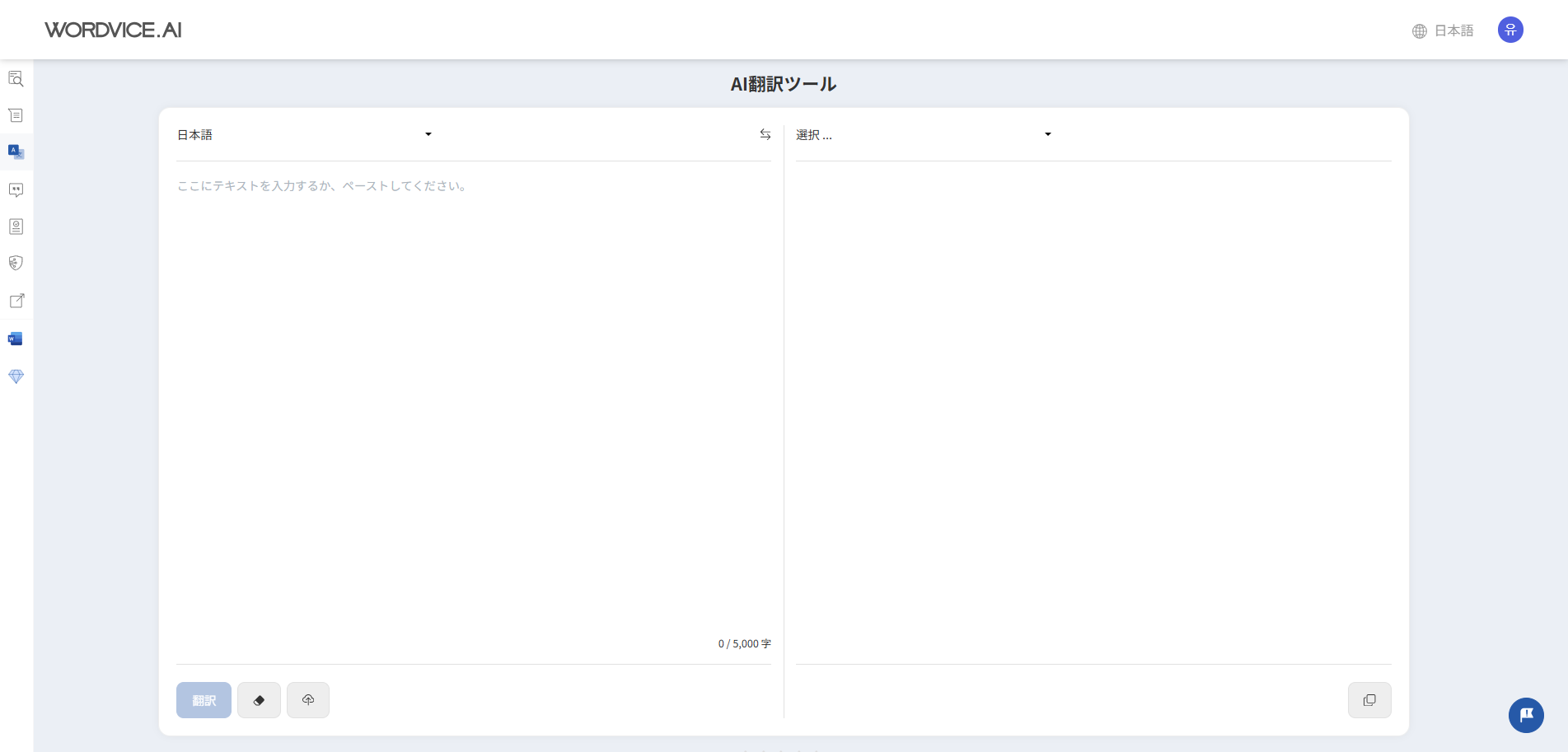This screenshot has width=1568, height=752.
Task: Open the Word add-in icon
Action: (x=16, y=338)
